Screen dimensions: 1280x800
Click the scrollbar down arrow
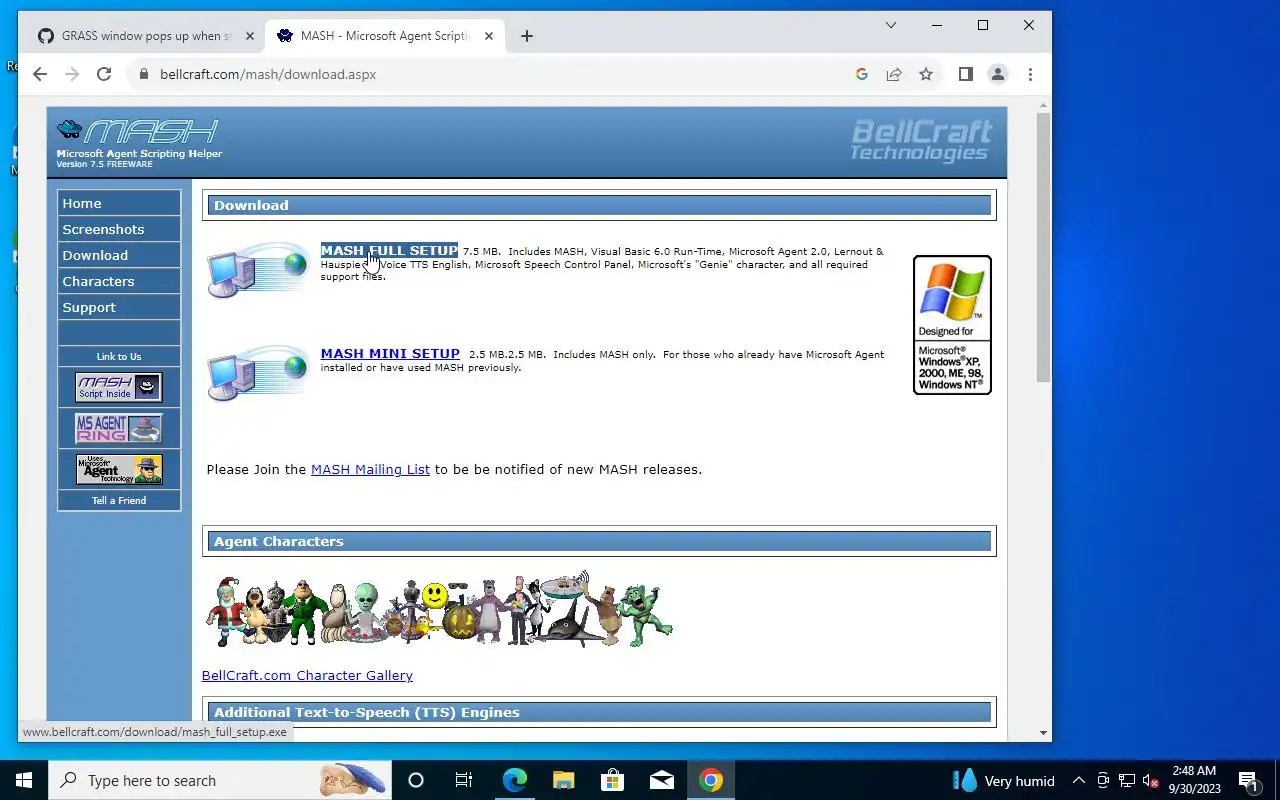pyautogui.click(x=1043, y=733)
